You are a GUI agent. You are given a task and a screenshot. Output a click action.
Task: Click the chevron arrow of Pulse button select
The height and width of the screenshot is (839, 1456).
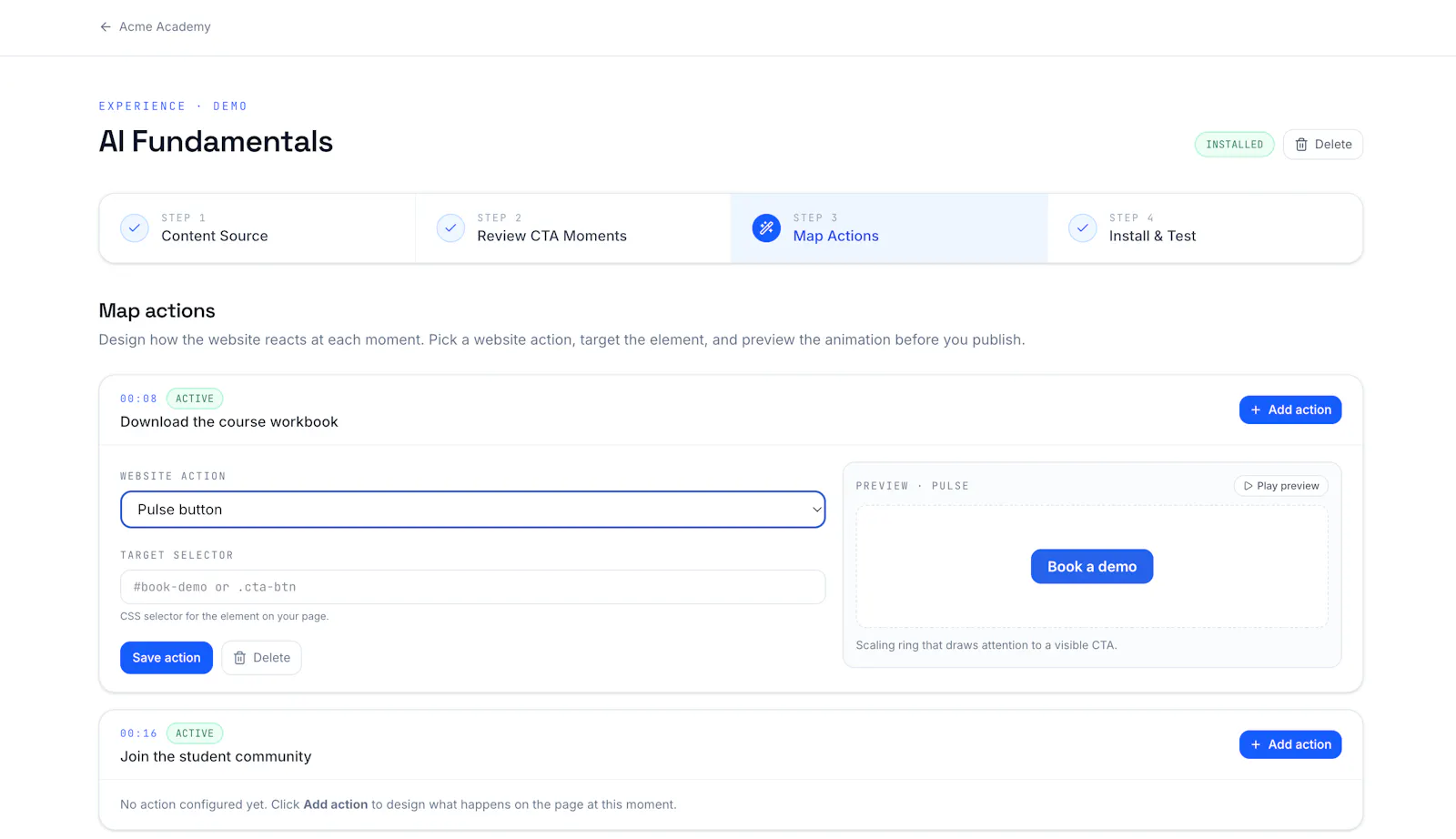(x=816, y=510)
